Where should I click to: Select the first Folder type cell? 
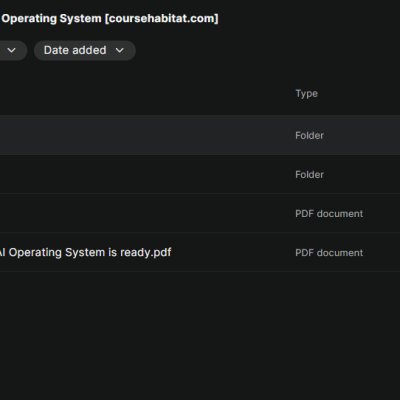pos(309,135)
